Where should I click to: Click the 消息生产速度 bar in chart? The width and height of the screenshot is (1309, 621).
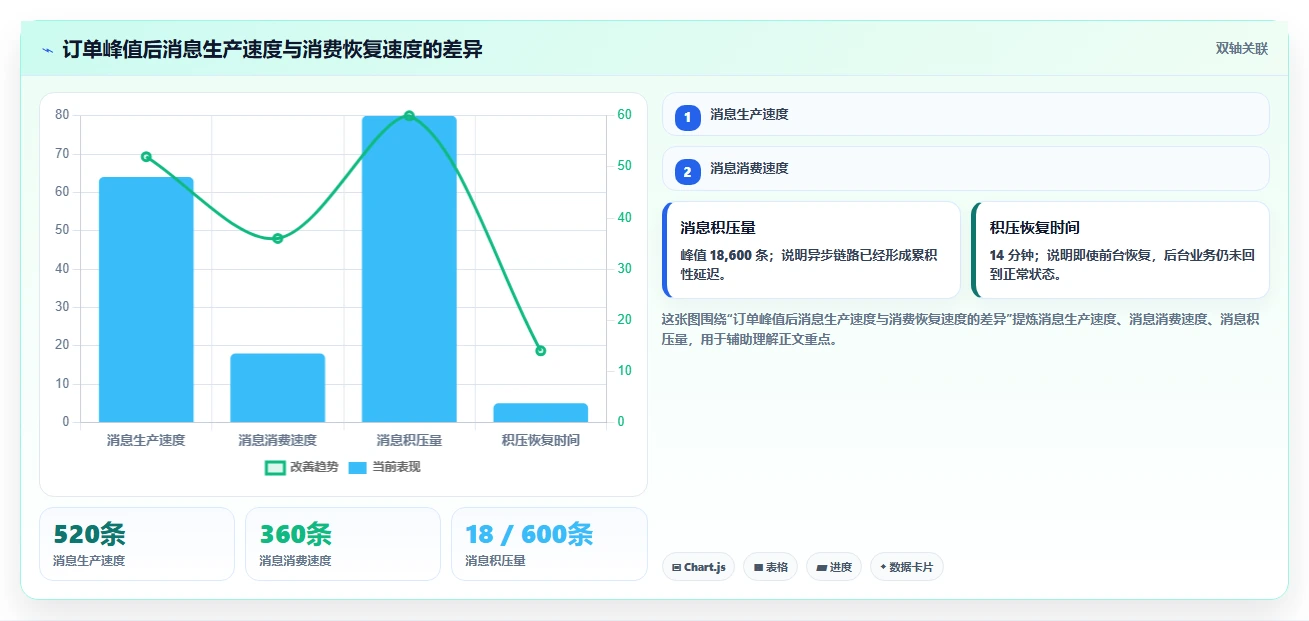click(x=146, y=300)
